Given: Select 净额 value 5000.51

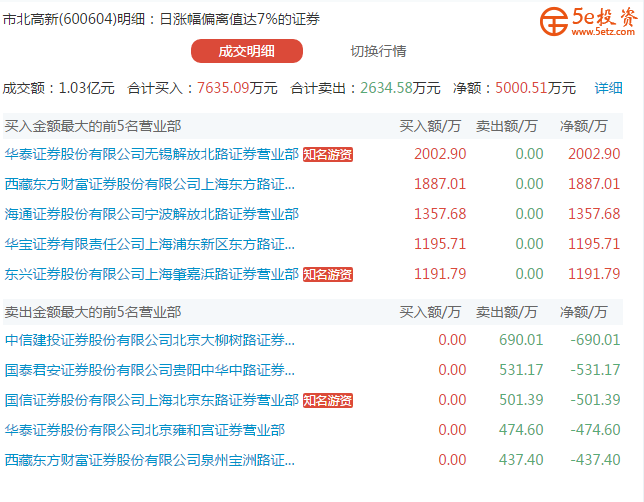Looking at the screenshot, I should tap(521, 88).
